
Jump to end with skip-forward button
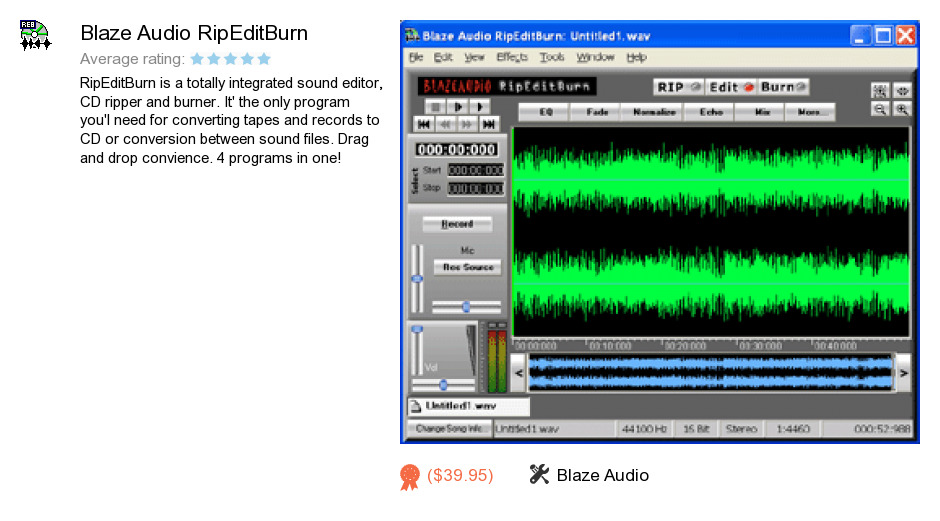(489, 125)
